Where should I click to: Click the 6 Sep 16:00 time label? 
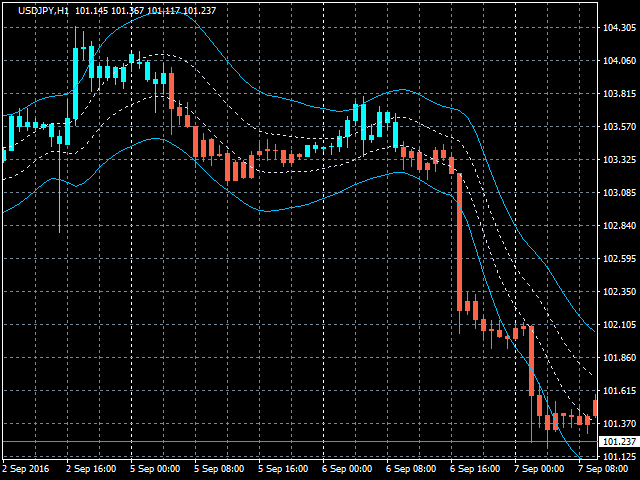tap(473, 468)
